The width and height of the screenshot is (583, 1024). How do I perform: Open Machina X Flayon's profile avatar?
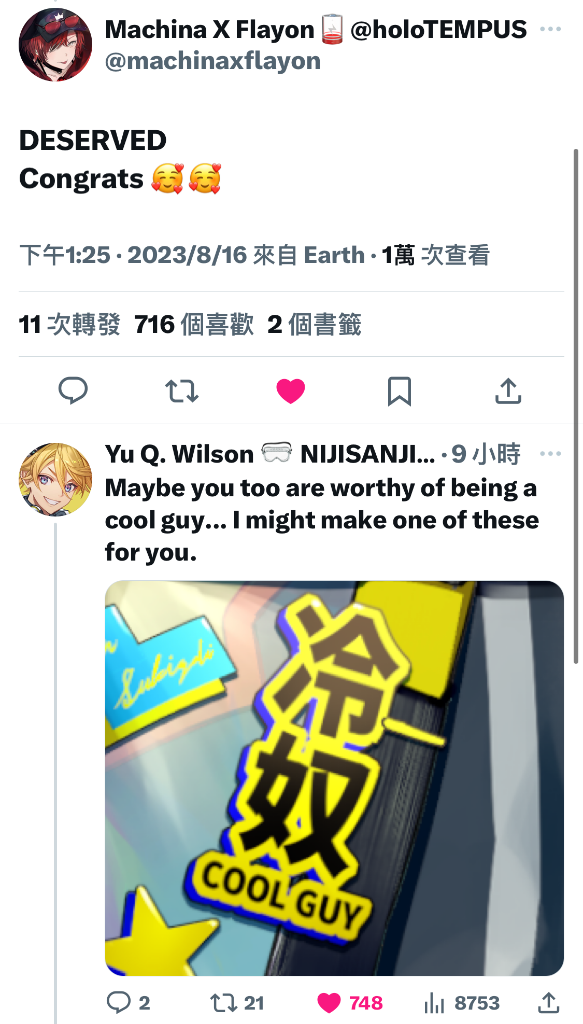click(x=55, y=44)
